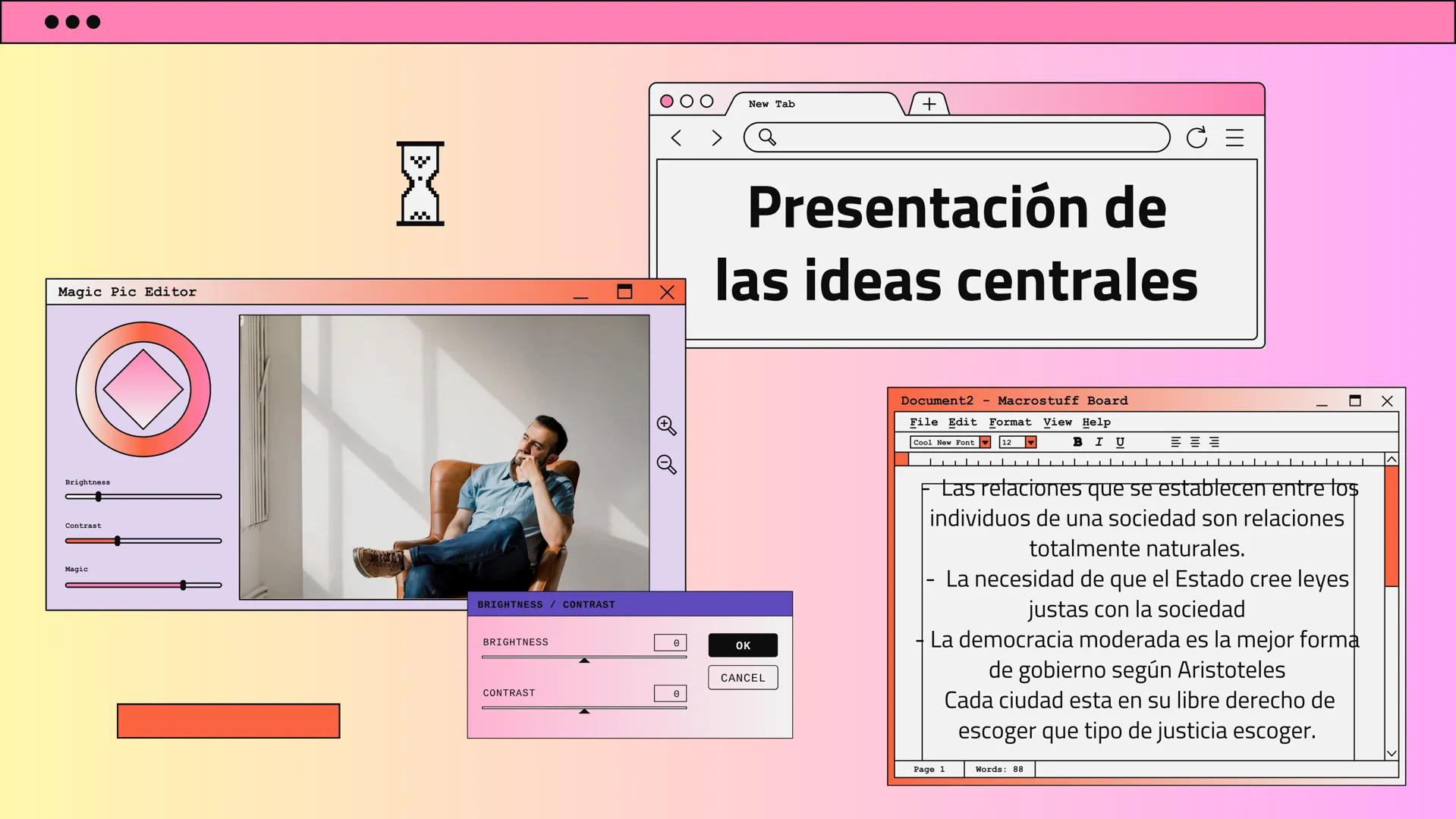Expand the Cool New Font dropdown
The width and height of the screenshot is (1456, 819).
(x=985, y=442)
